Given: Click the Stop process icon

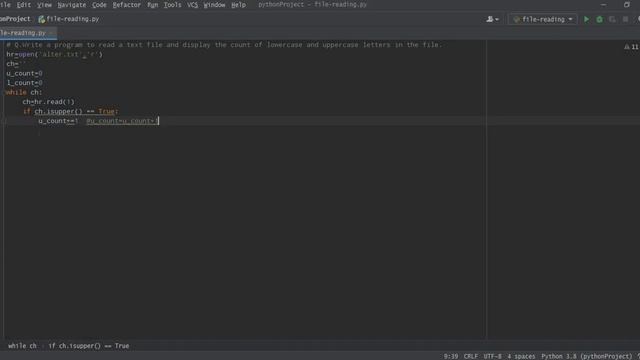Looking at the screenshot, I should 625,19.
